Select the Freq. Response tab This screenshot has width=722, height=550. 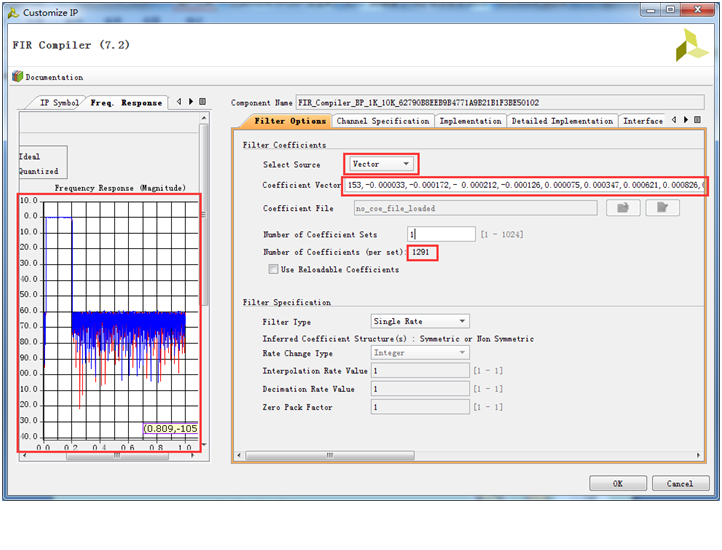click(x=126, y=102)
